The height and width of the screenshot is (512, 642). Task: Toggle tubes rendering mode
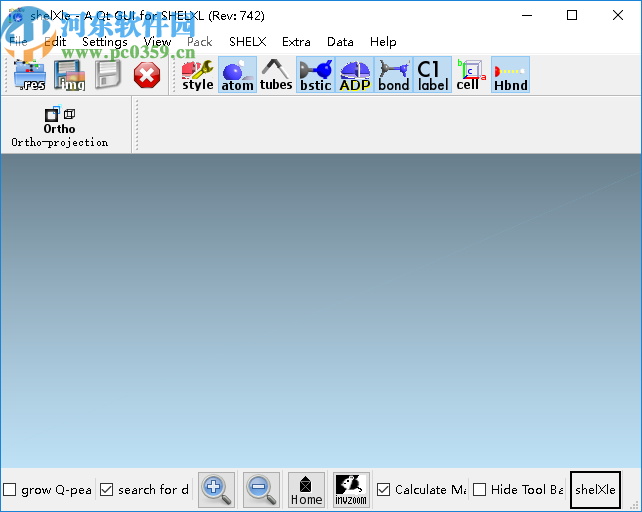276,75
